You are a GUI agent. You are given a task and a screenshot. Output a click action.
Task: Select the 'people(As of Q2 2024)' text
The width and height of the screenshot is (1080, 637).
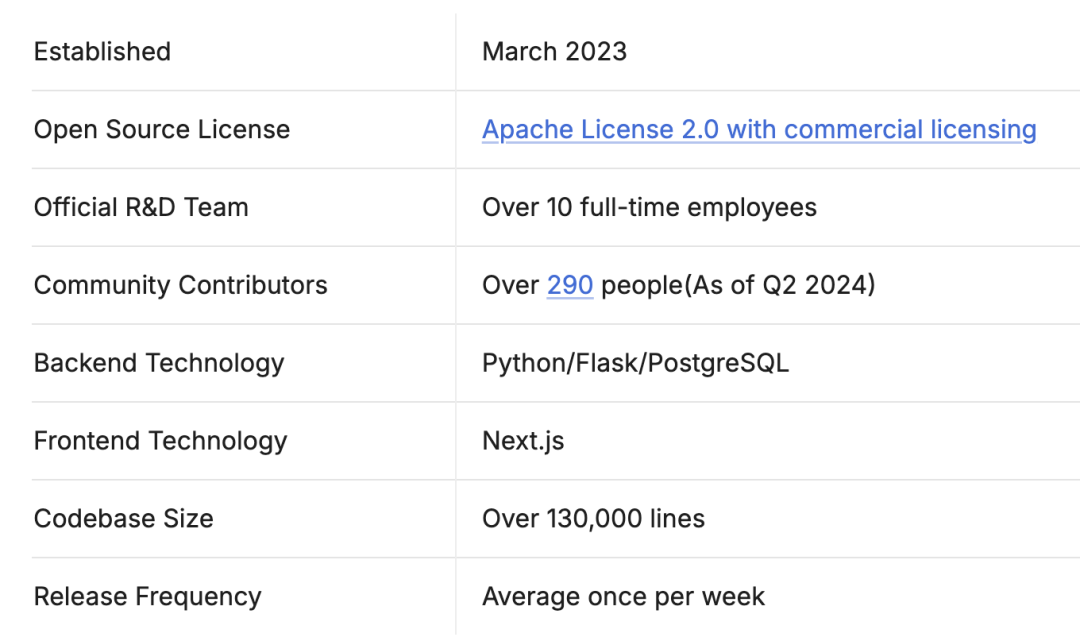738,285
